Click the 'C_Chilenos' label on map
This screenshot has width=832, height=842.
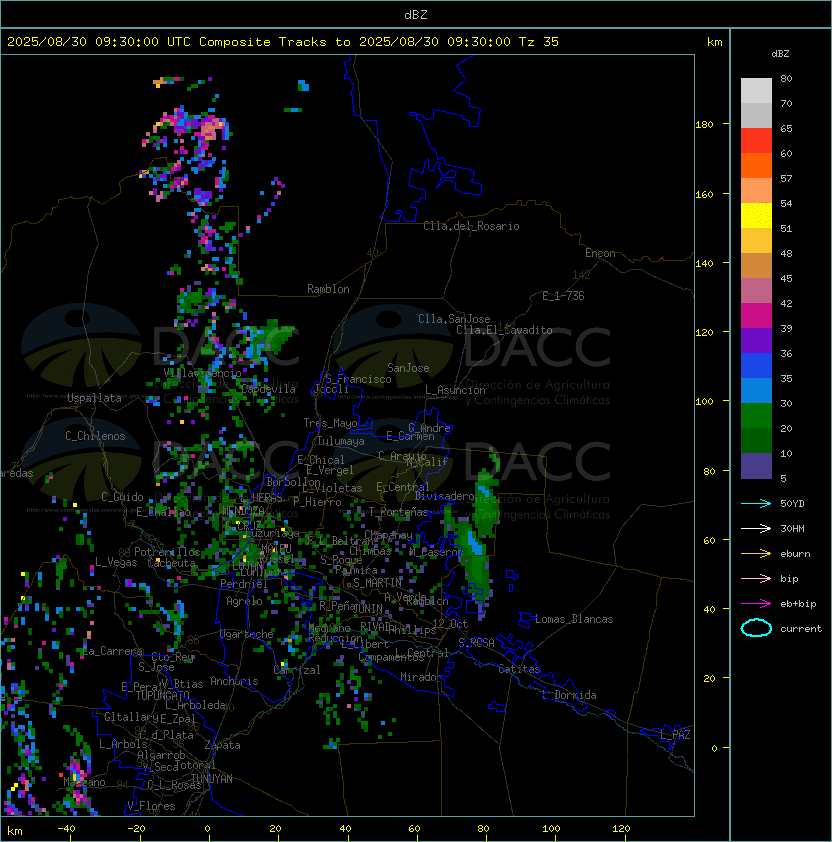95,436
